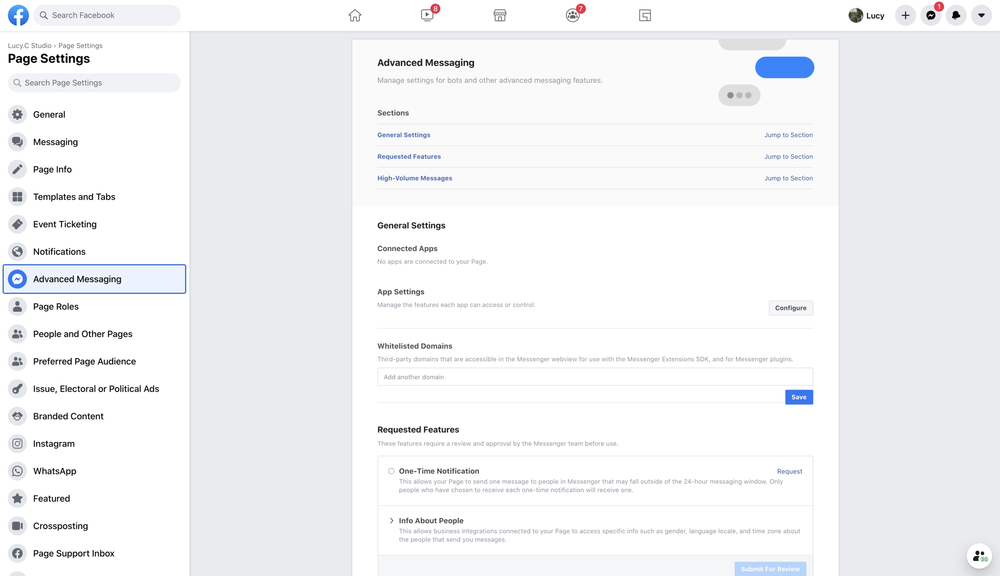The height and width of the screenshot is (576, 1000).
Task: Go to the Home feed icon
Action: [x=355, y=15]
